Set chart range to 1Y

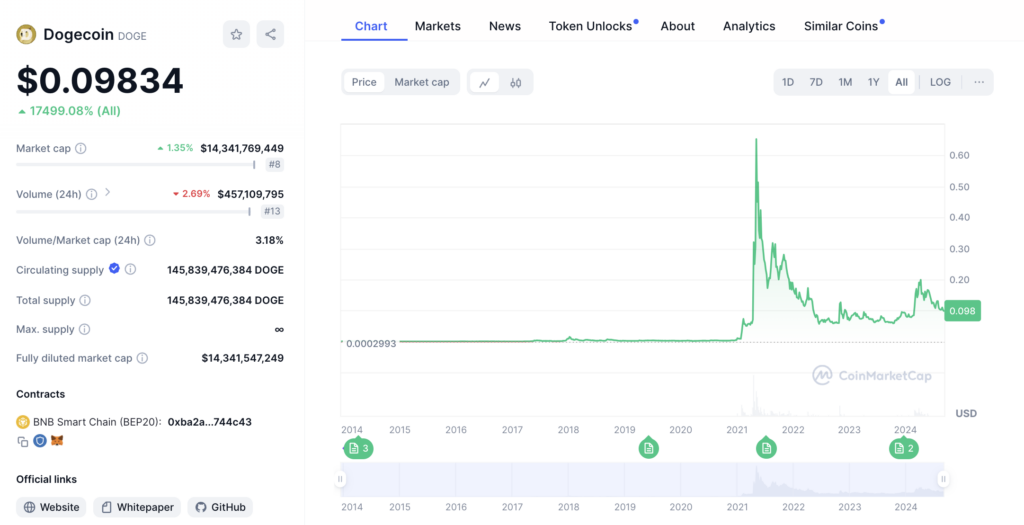click(874, 82)
